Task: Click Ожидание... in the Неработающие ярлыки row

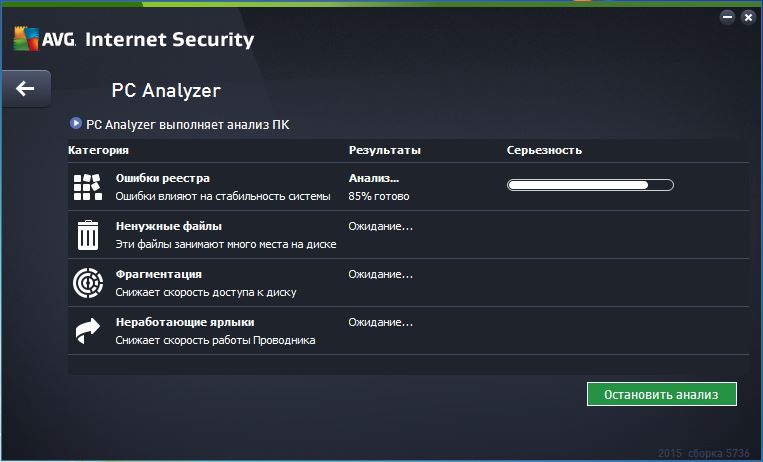Action: click(x=381, y=322)
